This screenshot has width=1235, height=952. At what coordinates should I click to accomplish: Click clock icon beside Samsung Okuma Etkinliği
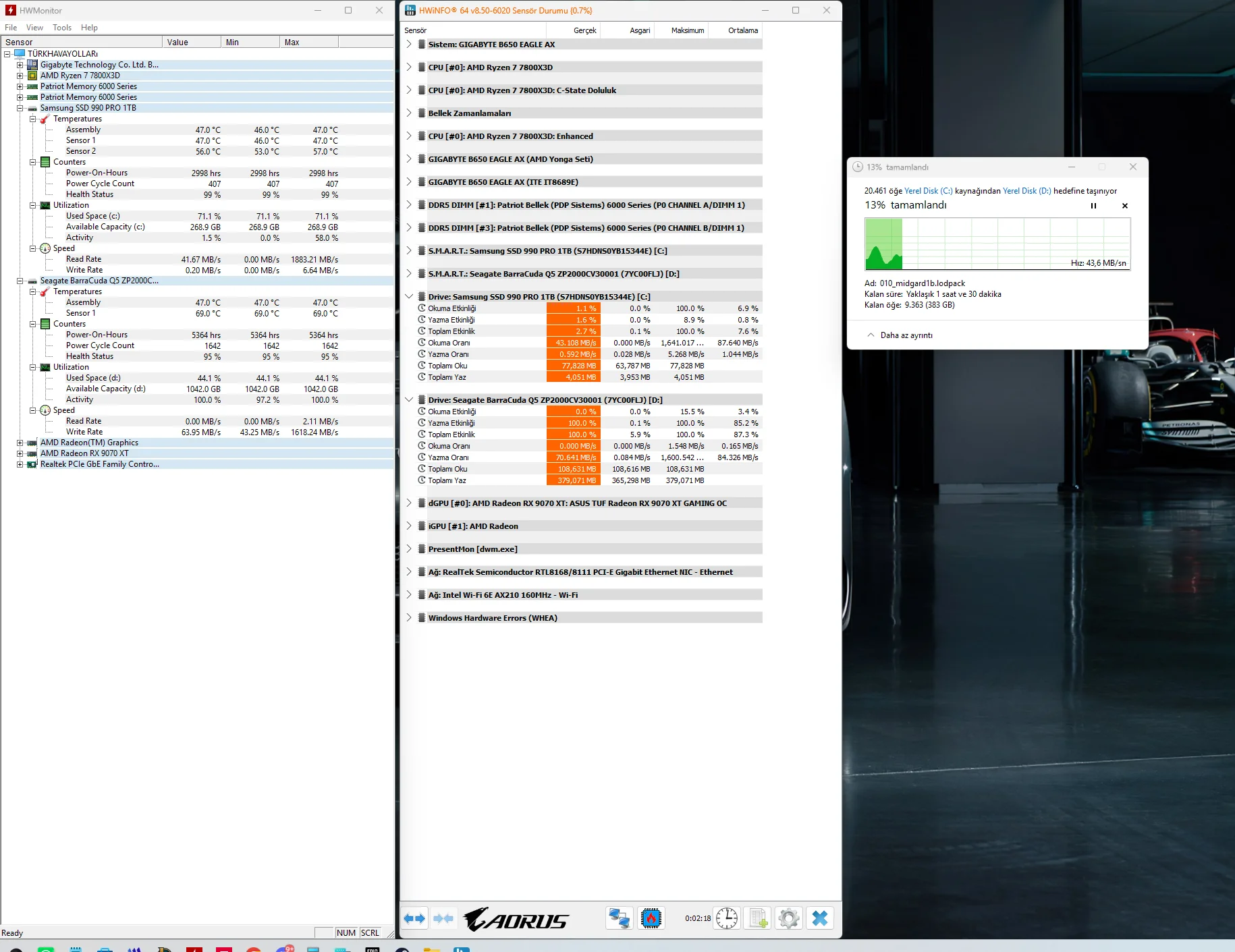tap(422, 308)
